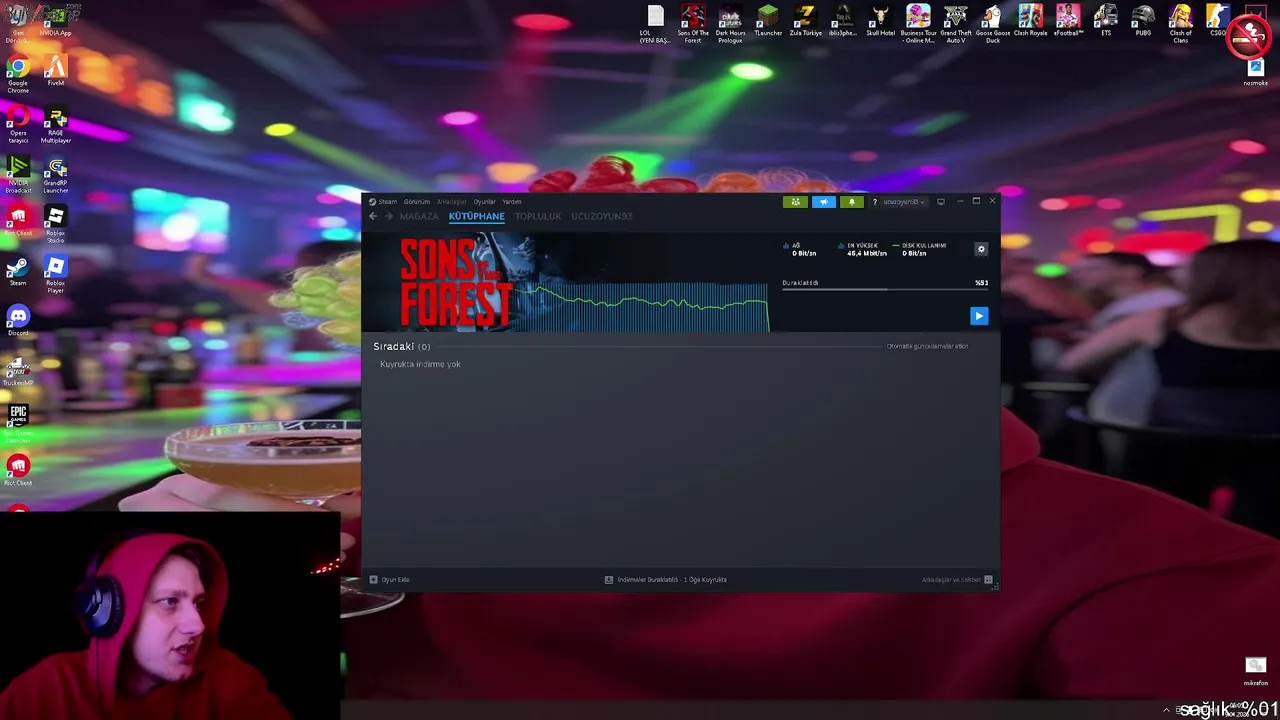Switch Steam to Big Picture mode icon
1280x720 pixels.
pyautogui.click(x=941, y=202)
